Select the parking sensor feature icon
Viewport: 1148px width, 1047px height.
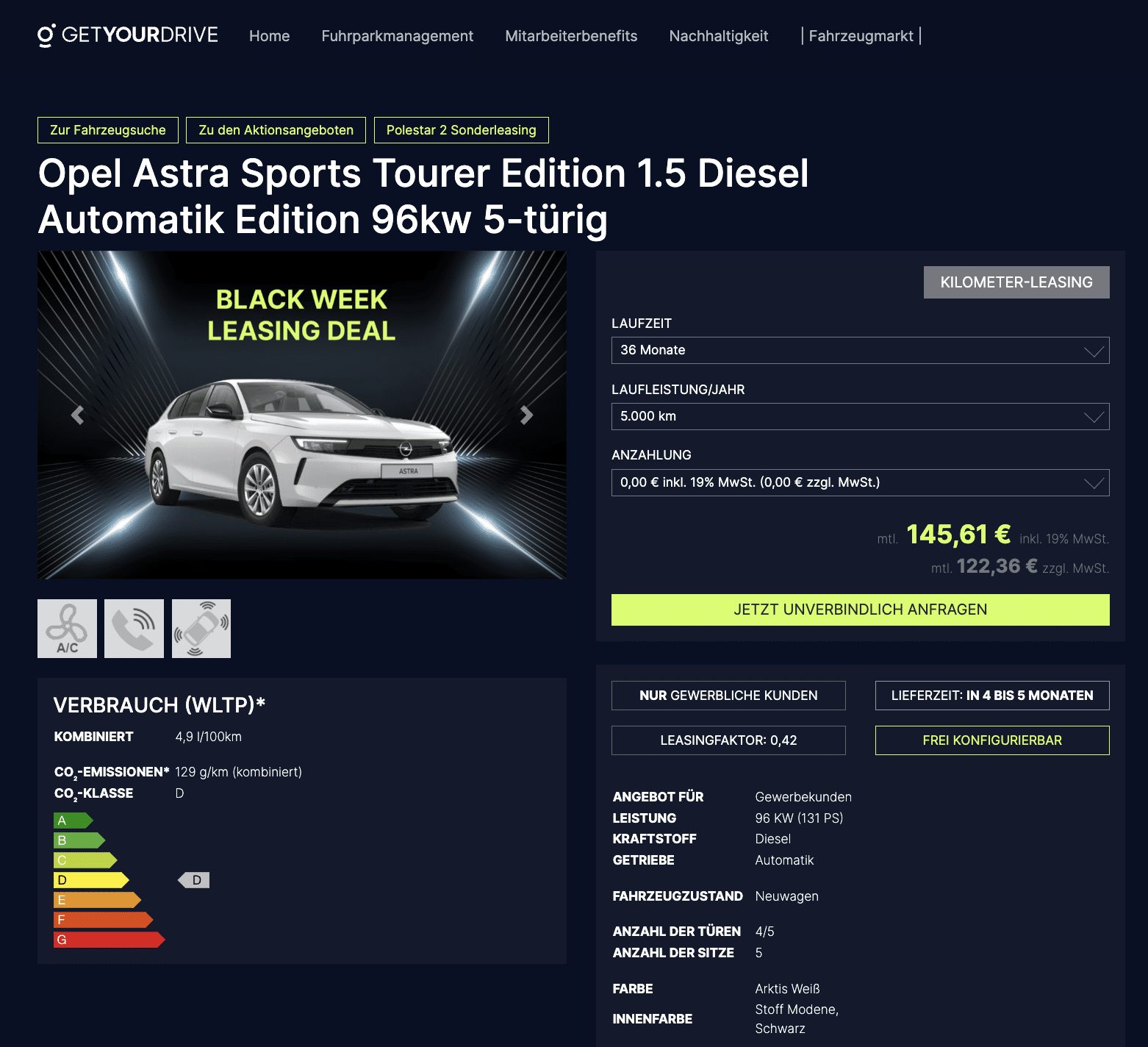(201, 629)
